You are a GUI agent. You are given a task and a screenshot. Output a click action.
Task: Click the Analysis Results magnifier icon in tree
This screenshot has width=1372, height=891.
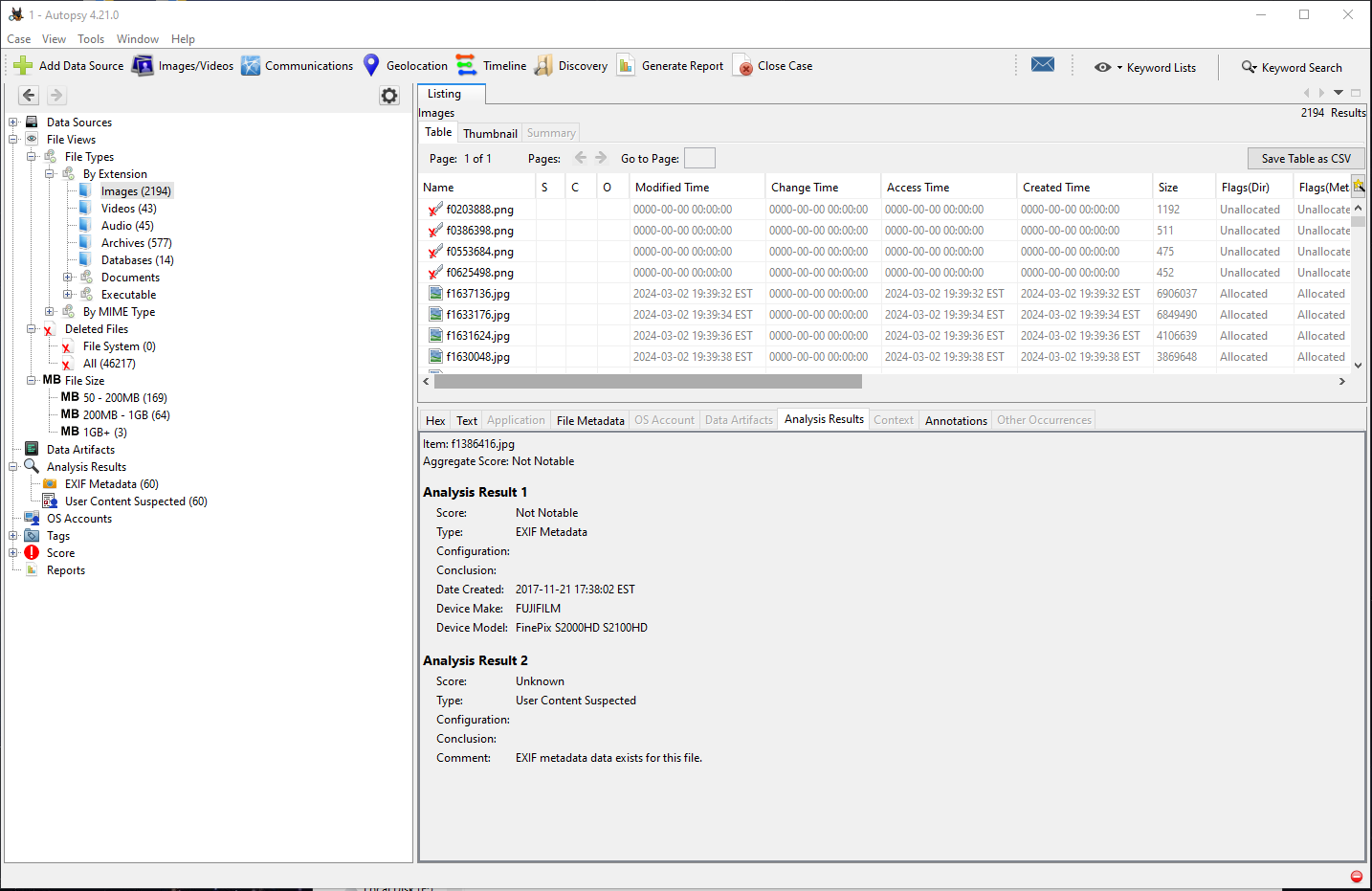point(32,466)
